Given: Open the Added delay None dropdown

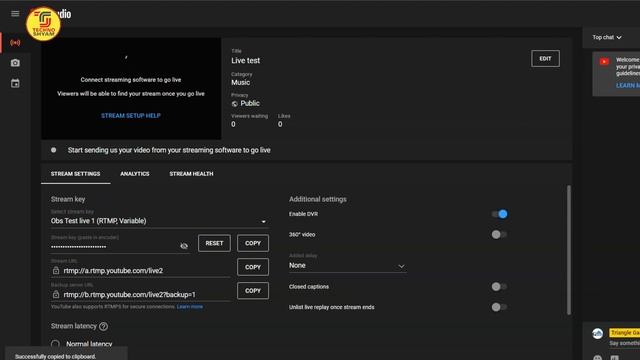Looking at the screenshot, I should [347, 266].
